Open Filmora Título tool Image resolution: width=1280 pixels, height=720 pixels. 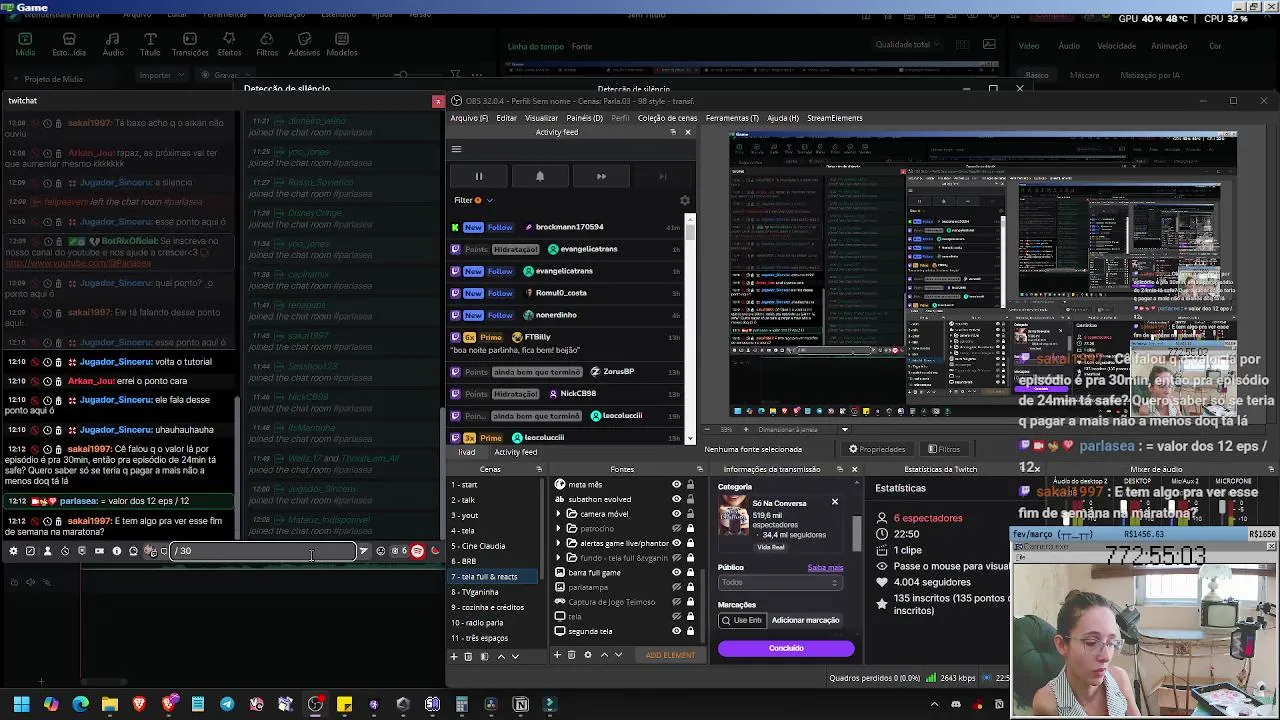(150, 45)
